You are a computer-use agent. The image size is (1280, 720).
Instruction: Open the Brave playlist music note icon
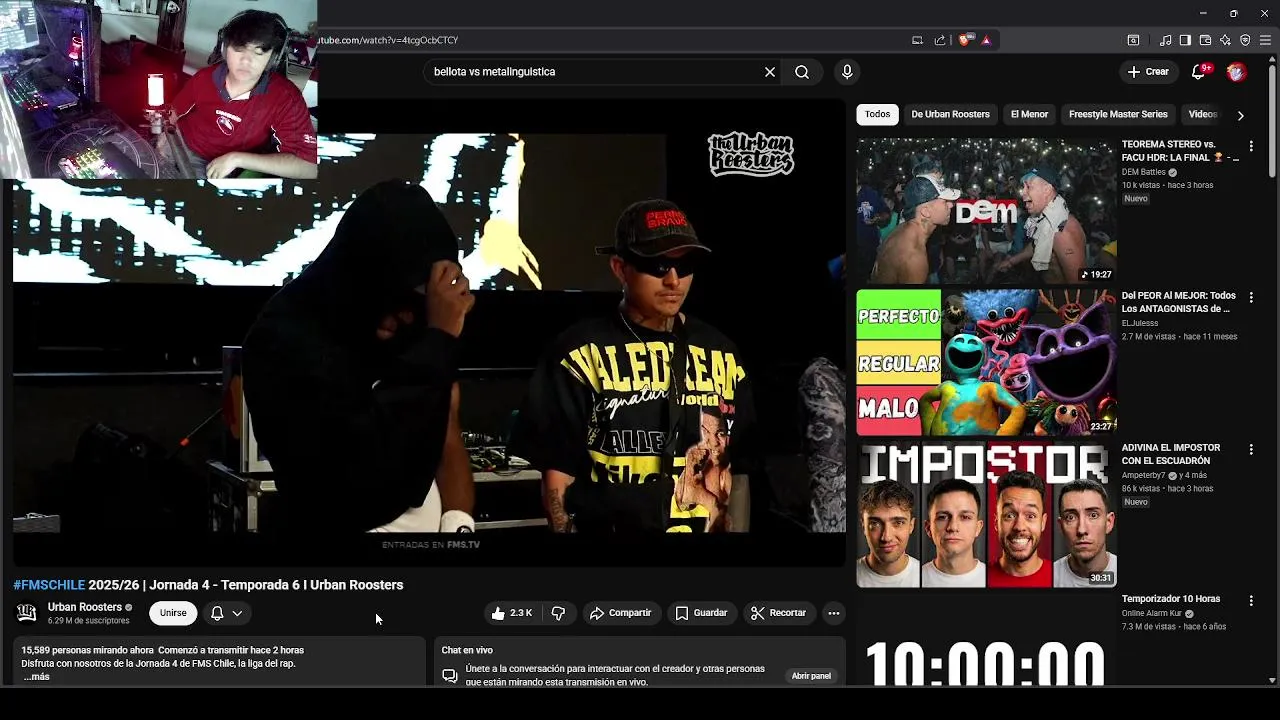[x=1165, y=40]
